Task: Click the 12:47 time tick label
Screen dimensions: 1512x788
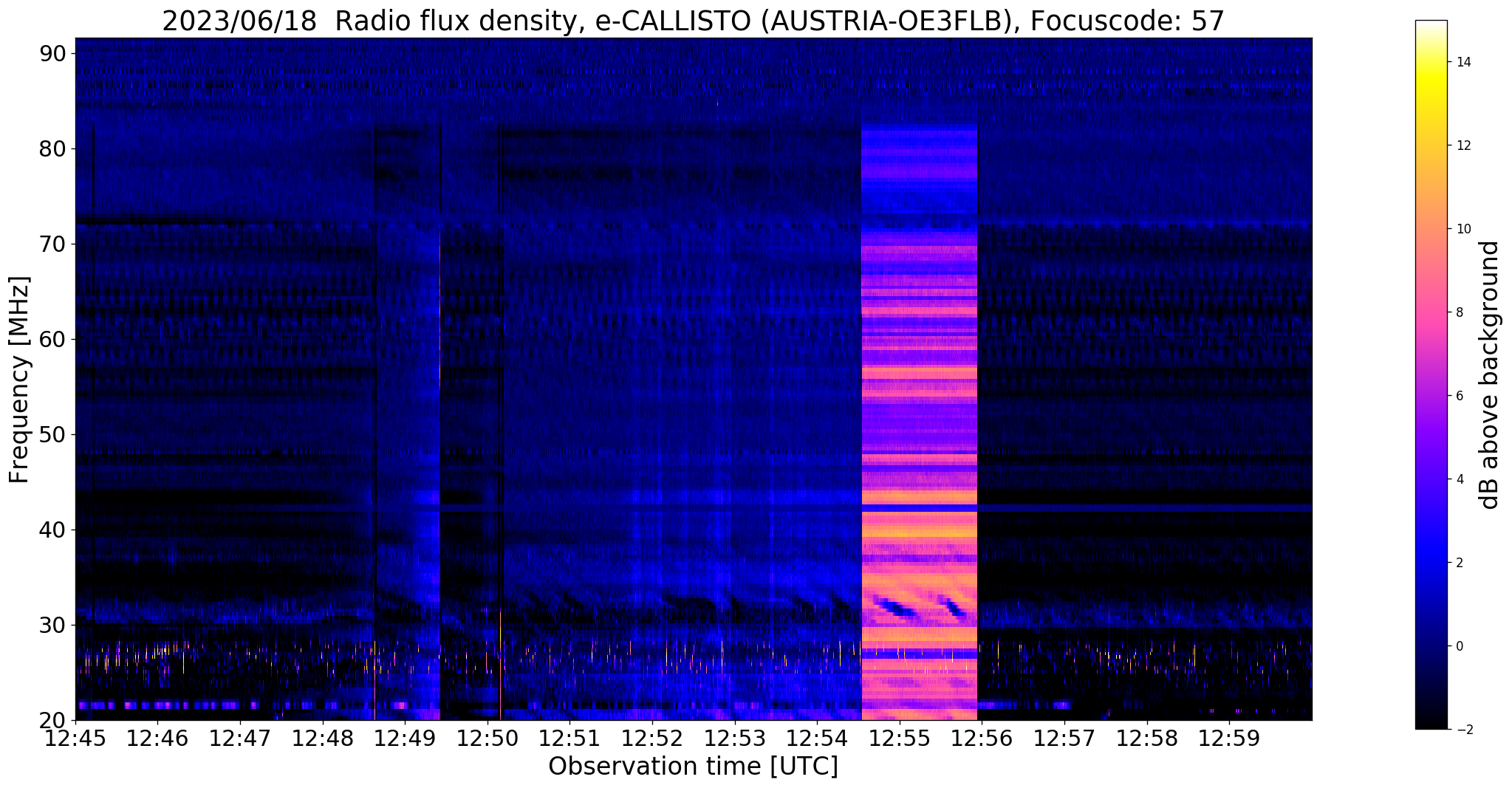Action: click(x=240, y=739)
